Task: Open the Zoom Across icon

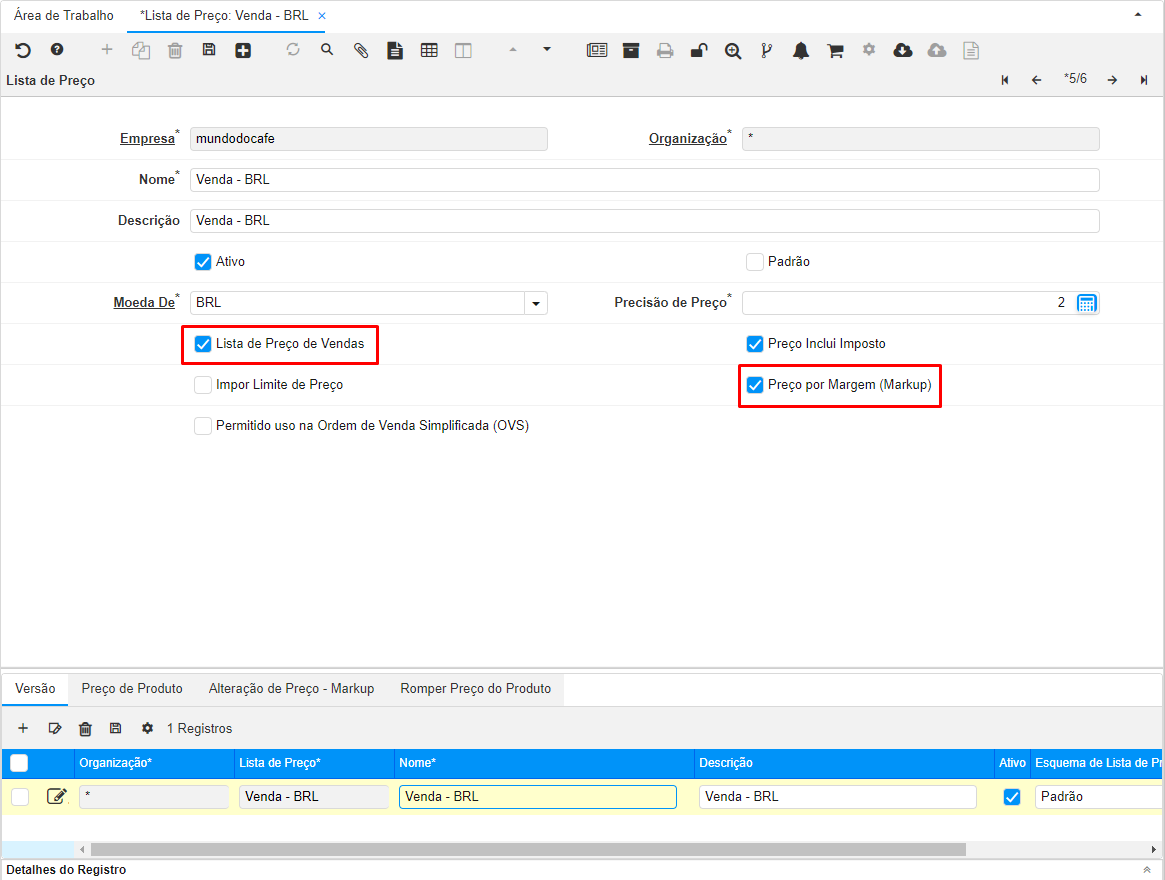Action: 733,50
